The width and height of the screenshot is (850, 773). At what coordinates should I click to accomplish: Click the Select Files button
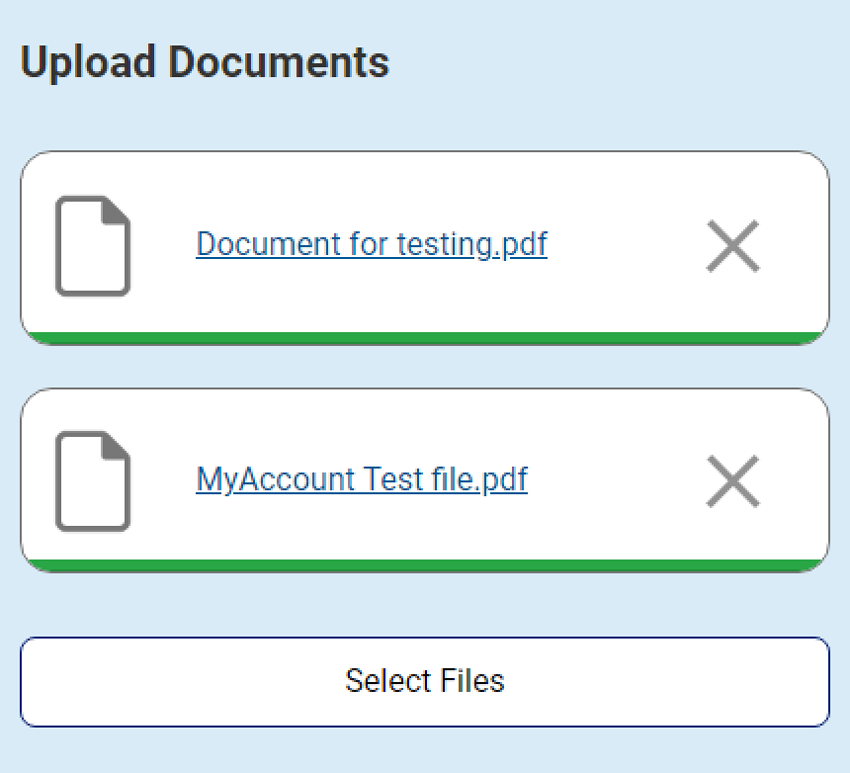[x=425, y=681]
